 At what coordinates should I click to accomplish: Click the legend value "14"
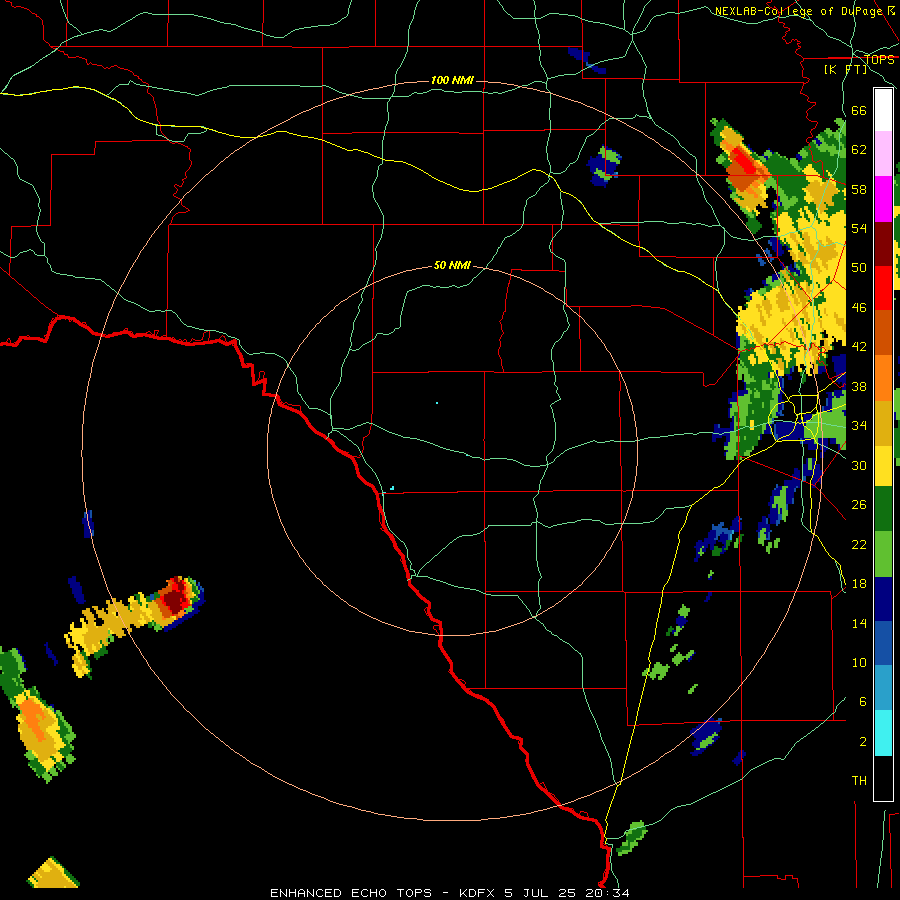[859, 623]
